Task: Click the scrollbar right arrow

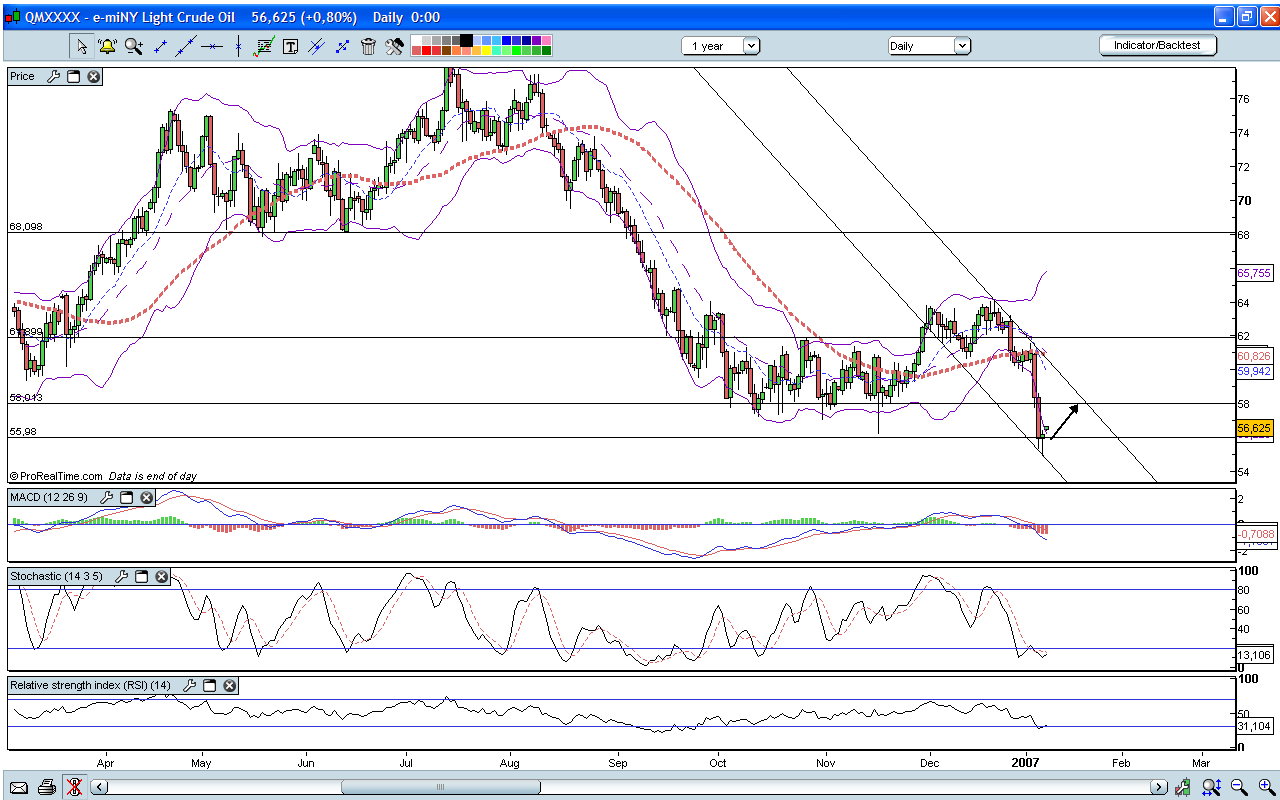Action: [x=1158, y=787]
